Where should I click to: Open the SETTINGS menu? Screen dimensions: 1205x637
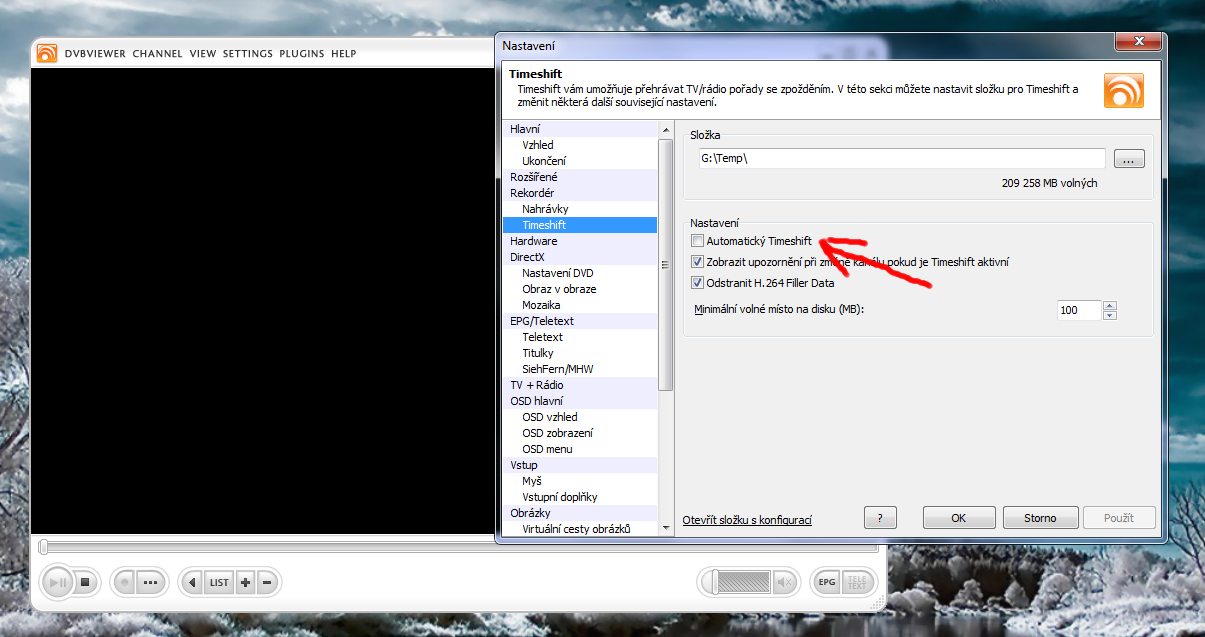tap(248, 53)
